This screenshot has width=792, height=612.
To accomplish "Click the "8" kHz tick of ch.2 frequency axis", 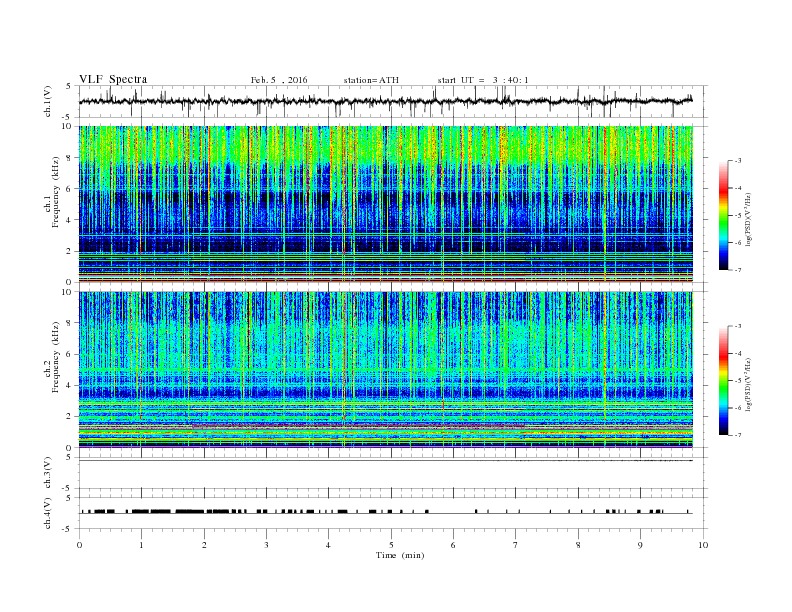I will tap(69, 323).
